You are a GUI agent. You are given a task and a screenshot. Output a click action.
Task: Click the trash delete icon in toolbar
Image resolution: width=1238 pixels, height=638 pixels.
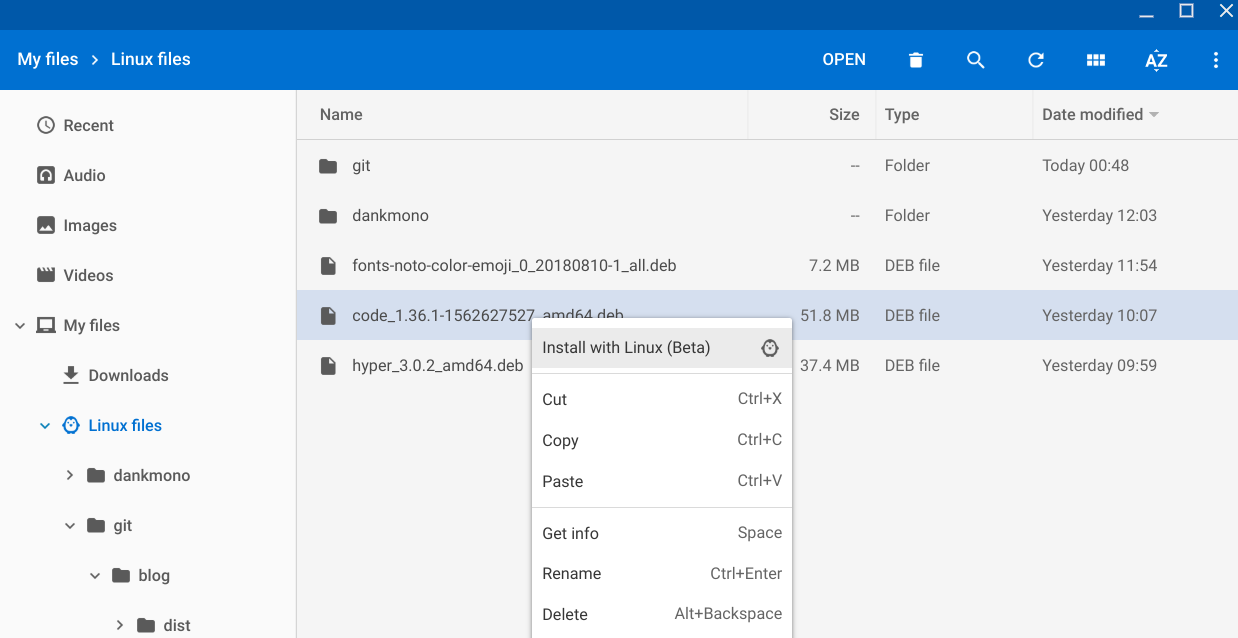[915, 60]
